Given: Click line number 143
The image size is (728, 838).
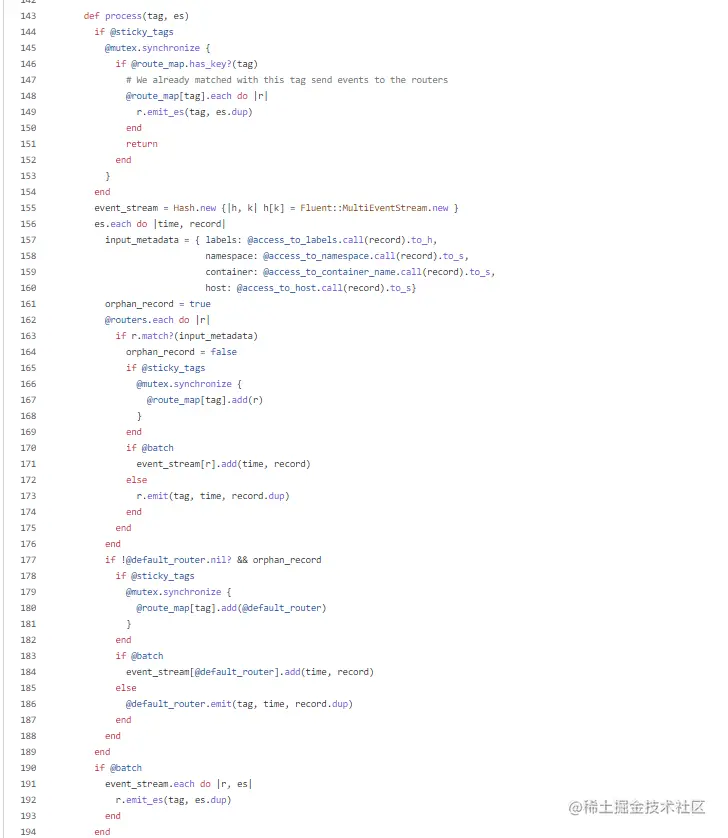Looking at the screenshot, I should coord(28,16).
